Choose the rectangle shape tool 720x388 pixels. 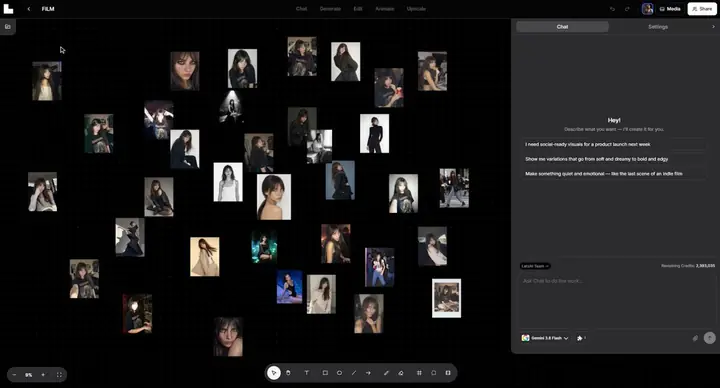[x=325, y=373]
